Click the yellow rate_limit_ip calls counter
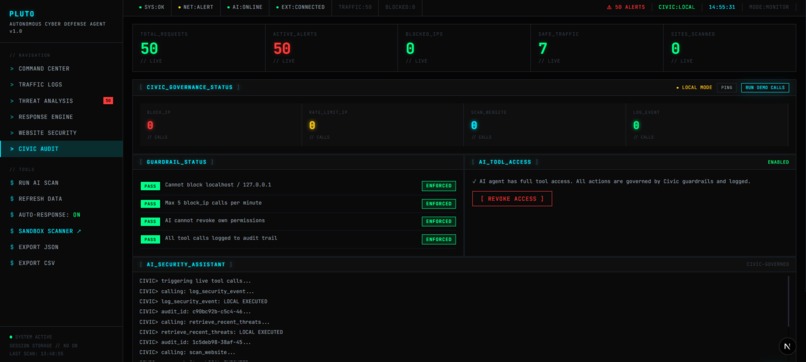Screen dimensions: 806x362 [x=312, y=125]
